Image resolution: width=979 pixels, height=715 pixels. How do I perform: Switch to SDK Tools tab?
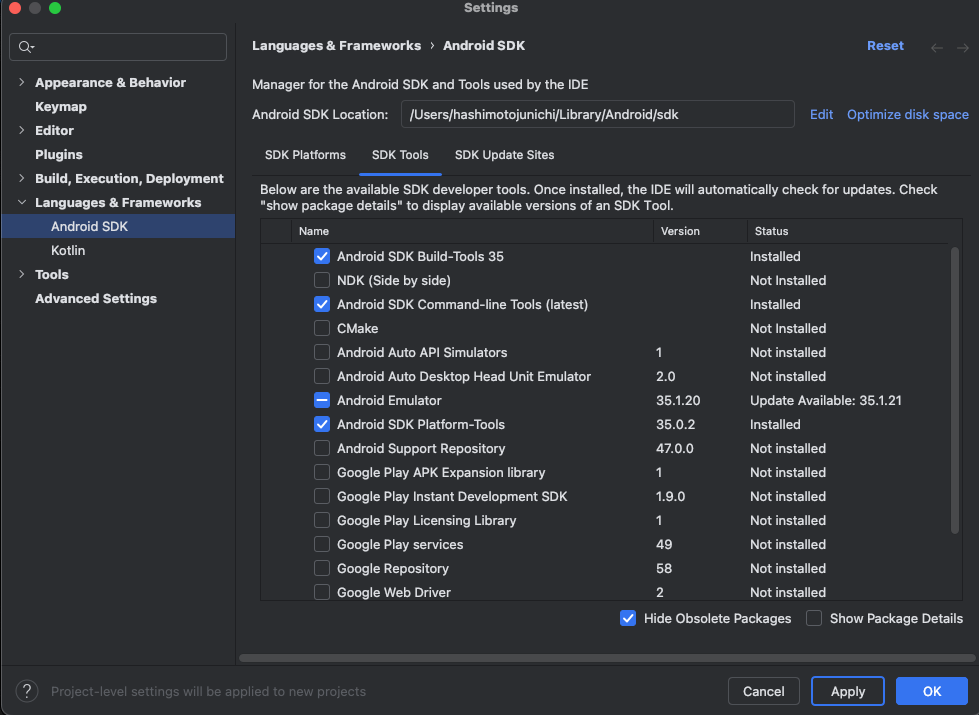pos(400,155)
